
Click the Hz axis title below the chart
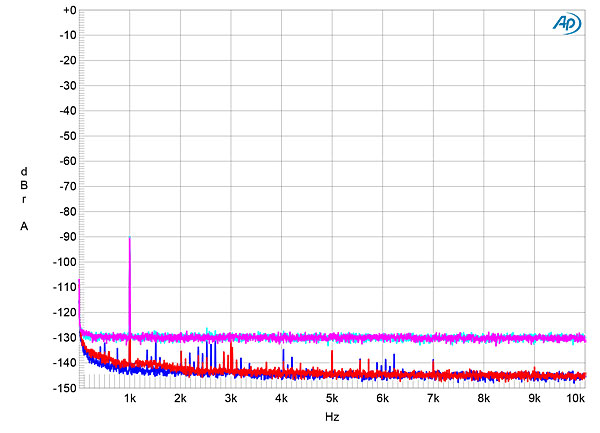click(x=332, y=415)
